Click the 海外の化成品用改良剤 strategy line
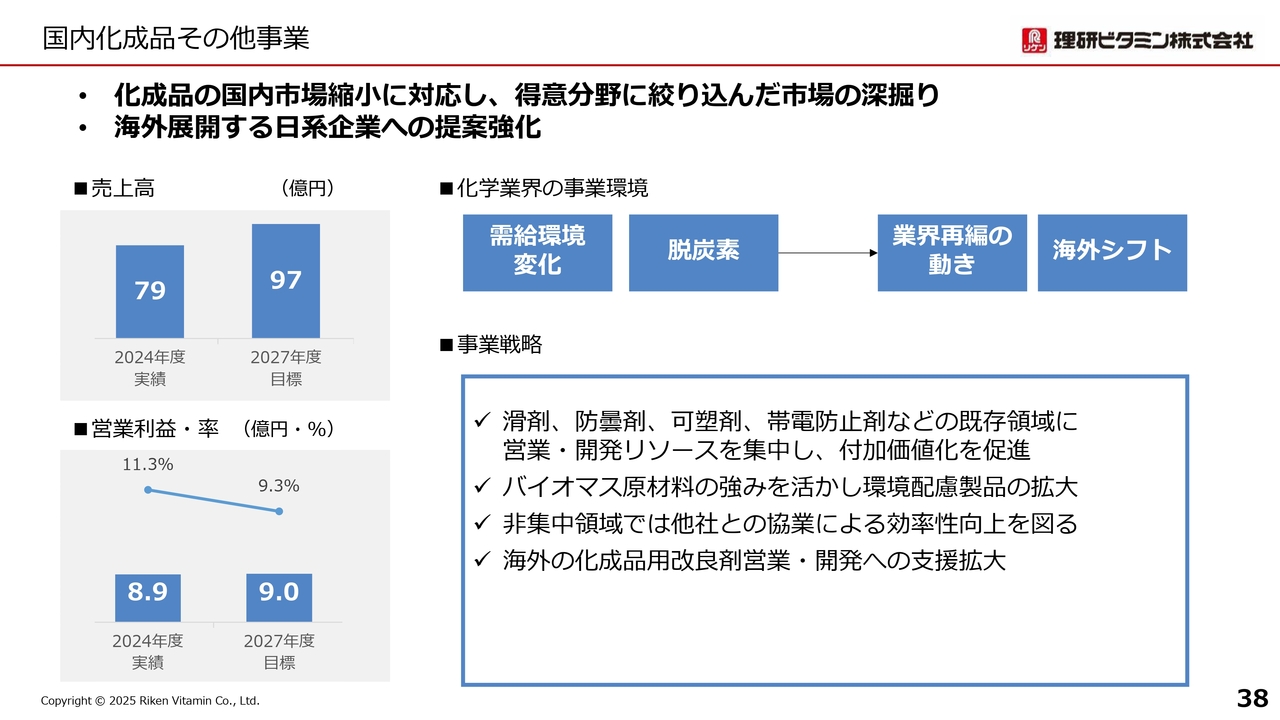The width and height of the screenshot is (1280, 720). 754,560
